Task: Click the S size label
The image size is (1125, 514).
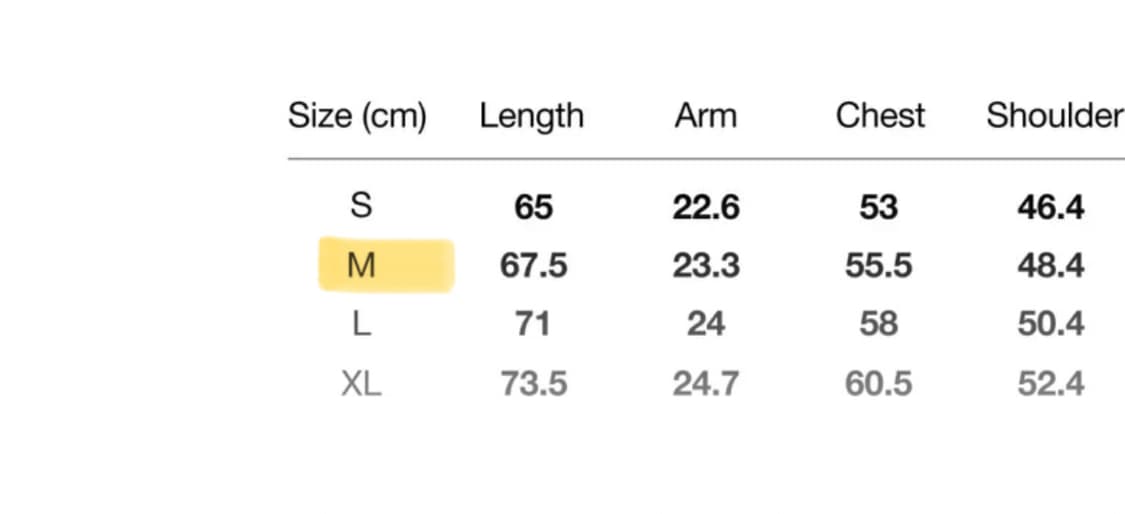Action: pos(361,207)
